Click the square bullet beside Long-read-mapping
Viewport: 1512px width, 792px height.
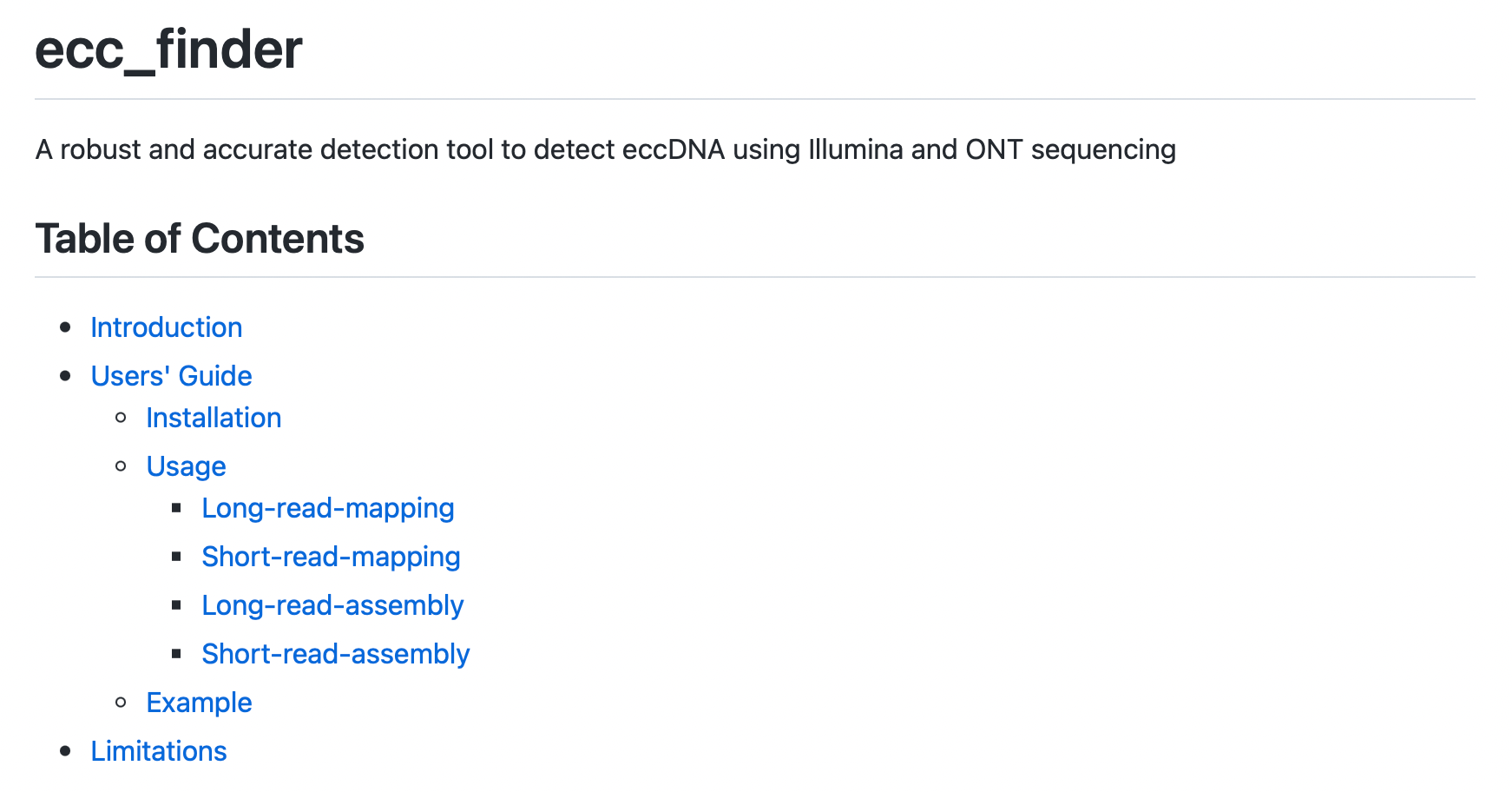click(177, 508)
